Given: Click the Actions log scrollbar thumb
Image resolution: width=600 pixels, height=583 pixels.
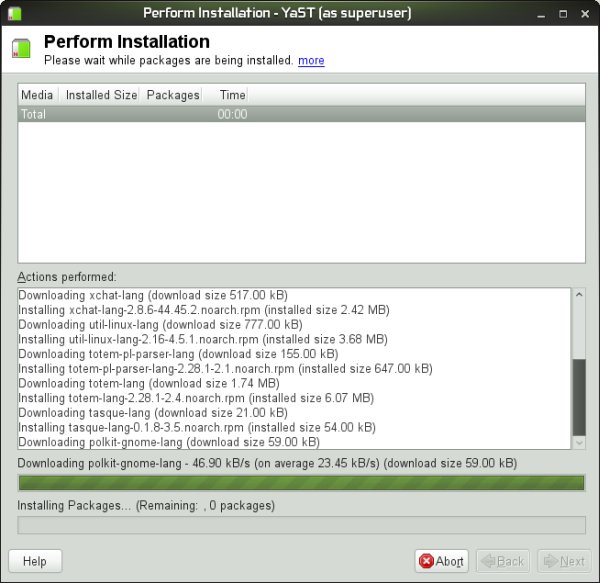Looking at the screenshot, I should coord(579,397).
